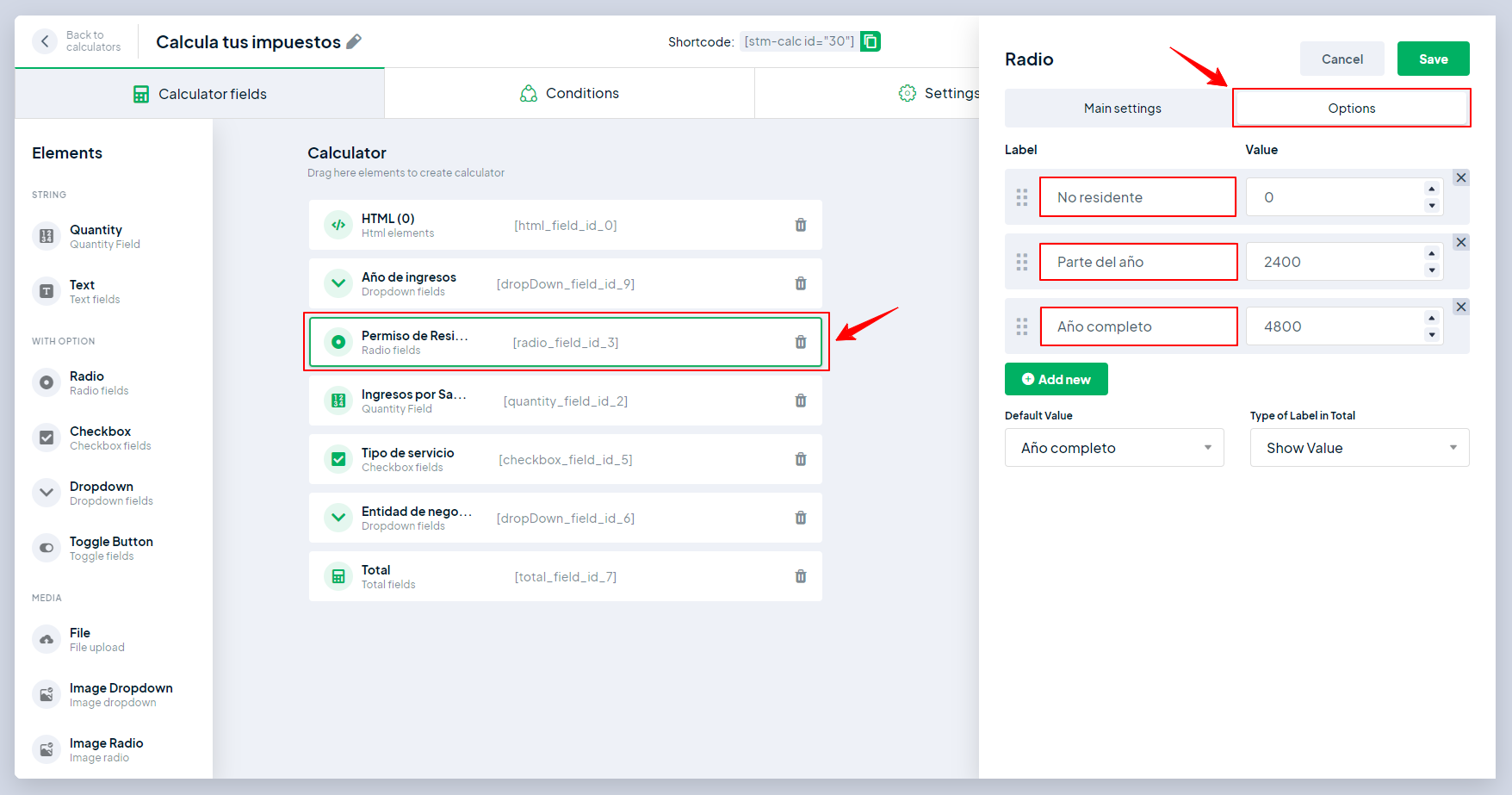Click the [total_field_id_7] identifier

[566, 576]
